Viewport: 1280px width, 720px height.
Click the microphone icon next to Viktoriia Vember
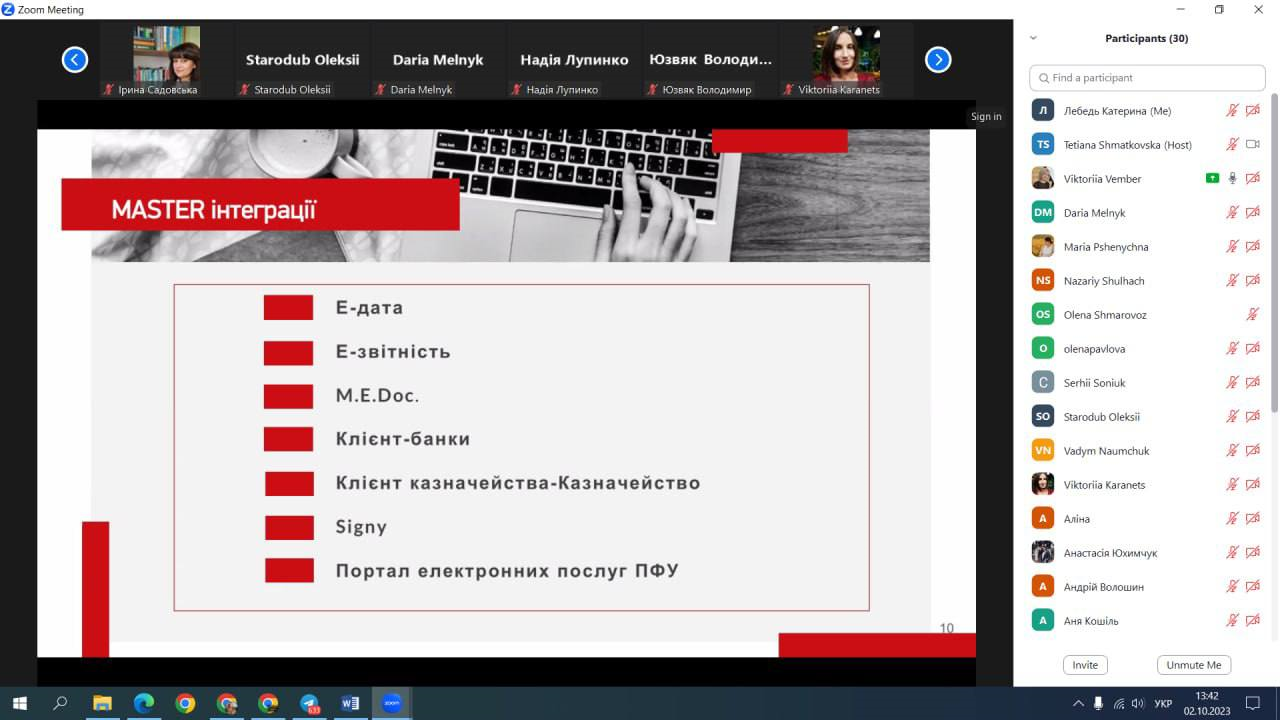coord(1232,177)
